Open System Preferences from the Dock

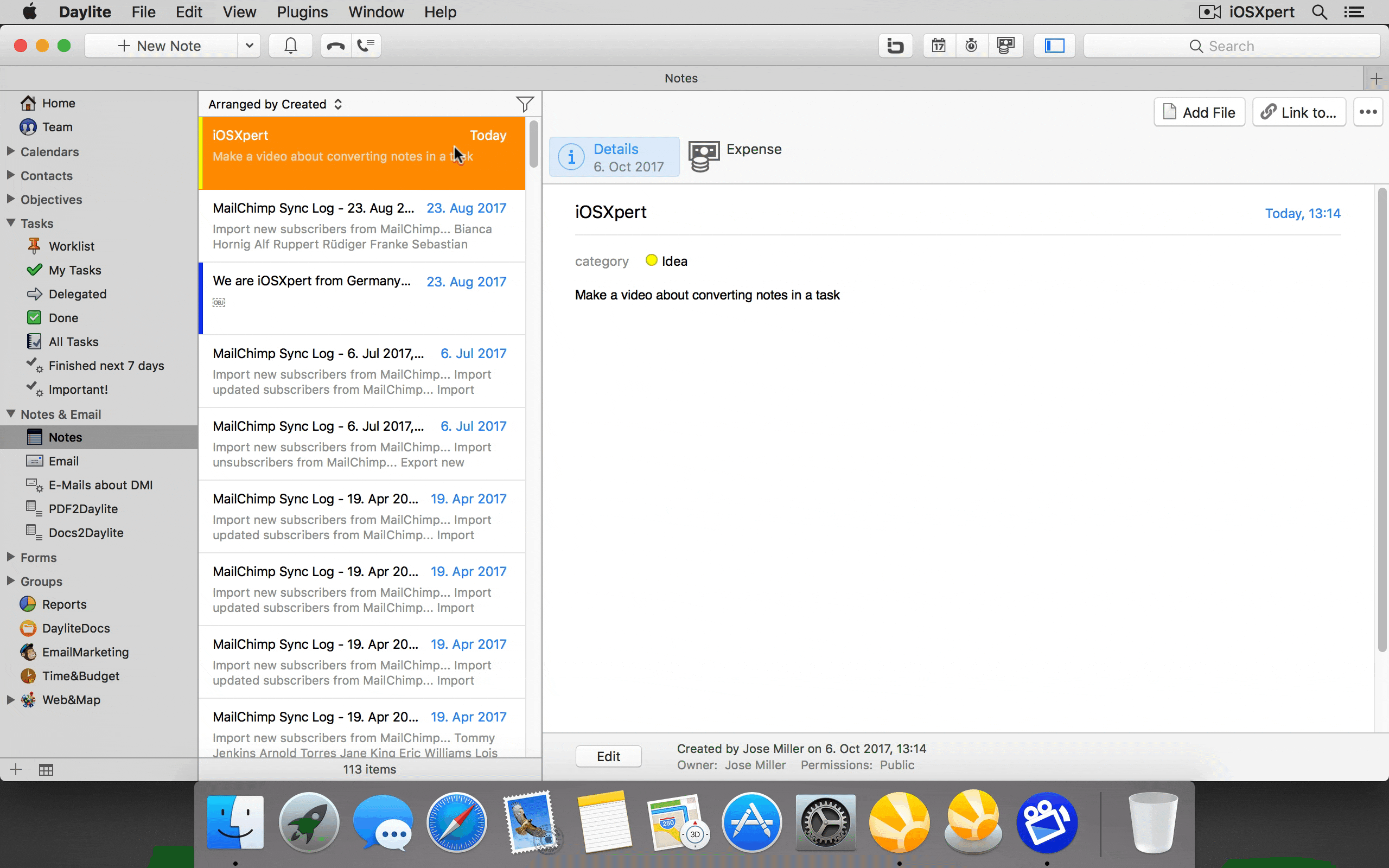(825, 822)
